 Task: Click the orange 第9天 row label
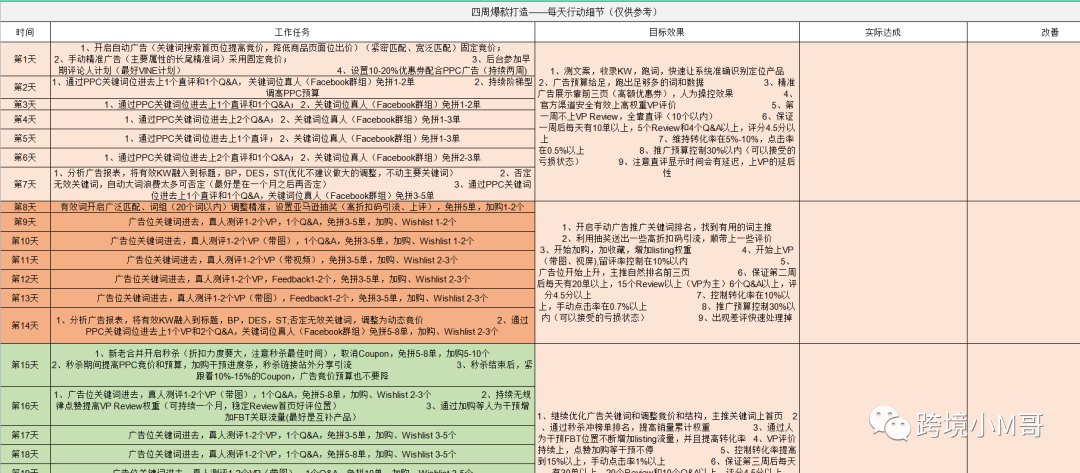coord(24,221)
